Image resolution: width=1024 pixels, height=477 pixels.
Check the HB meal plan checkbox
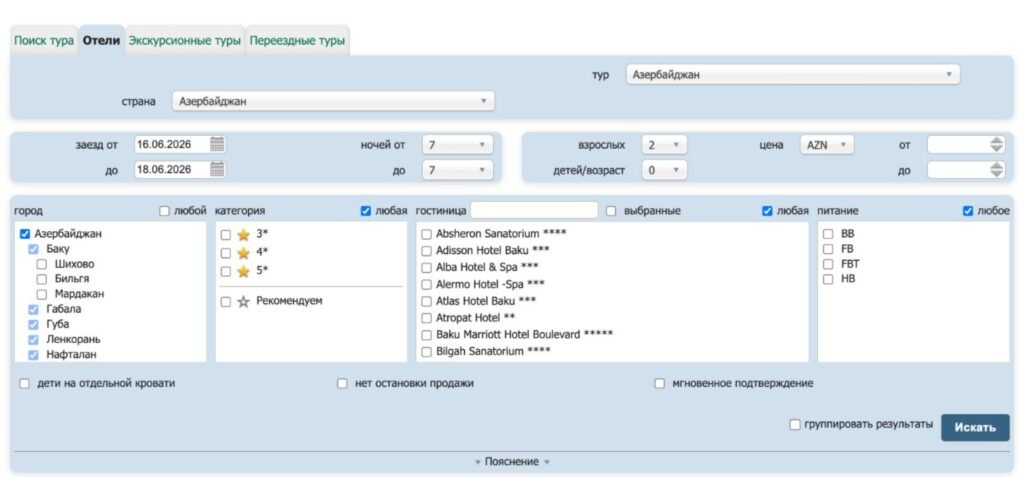pos(828,279)
